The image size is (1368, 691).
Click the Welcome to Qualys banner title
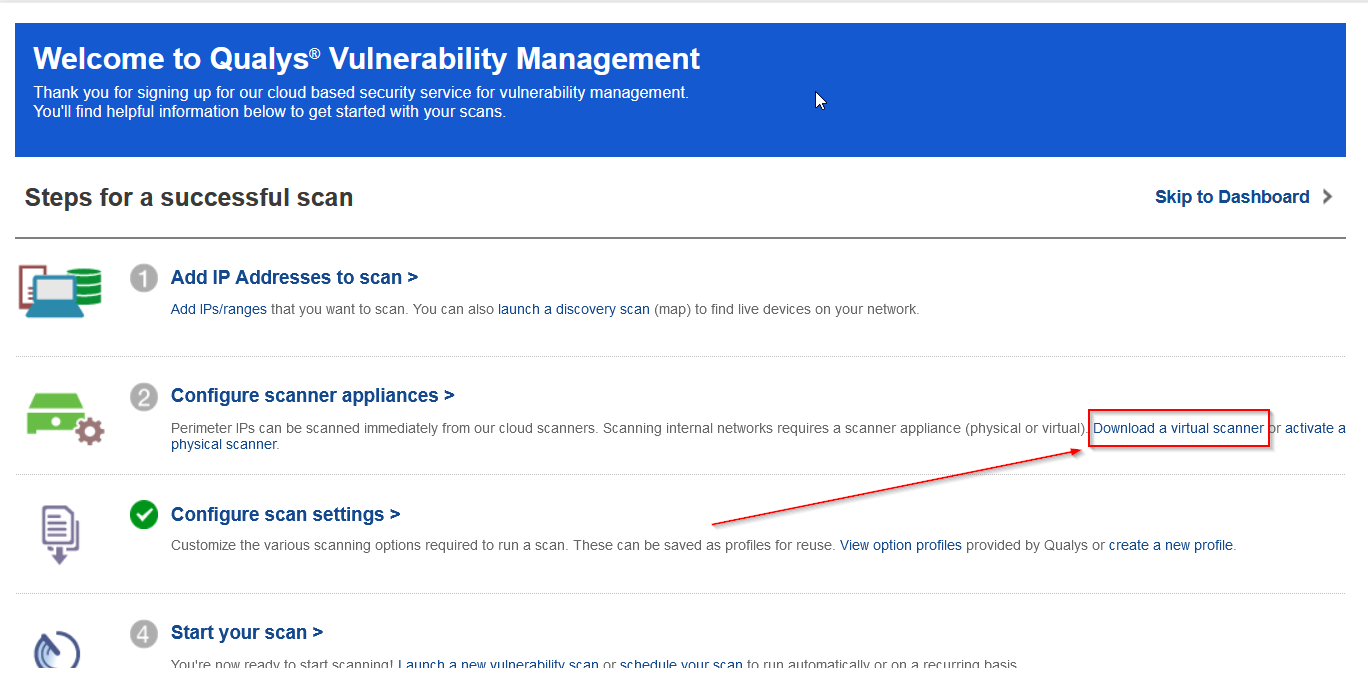pyautogui.click(x=366, y=58)
